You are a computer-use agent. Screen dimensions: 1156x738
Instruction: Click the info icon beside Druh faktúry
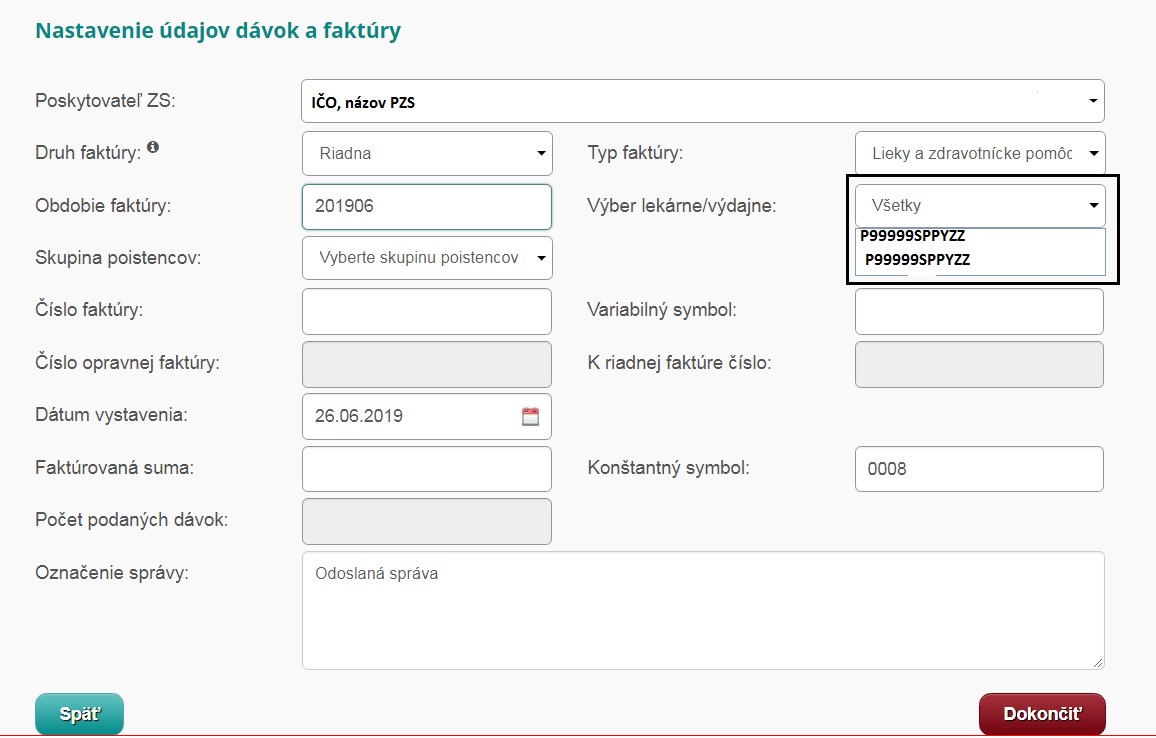pos(153,147)
